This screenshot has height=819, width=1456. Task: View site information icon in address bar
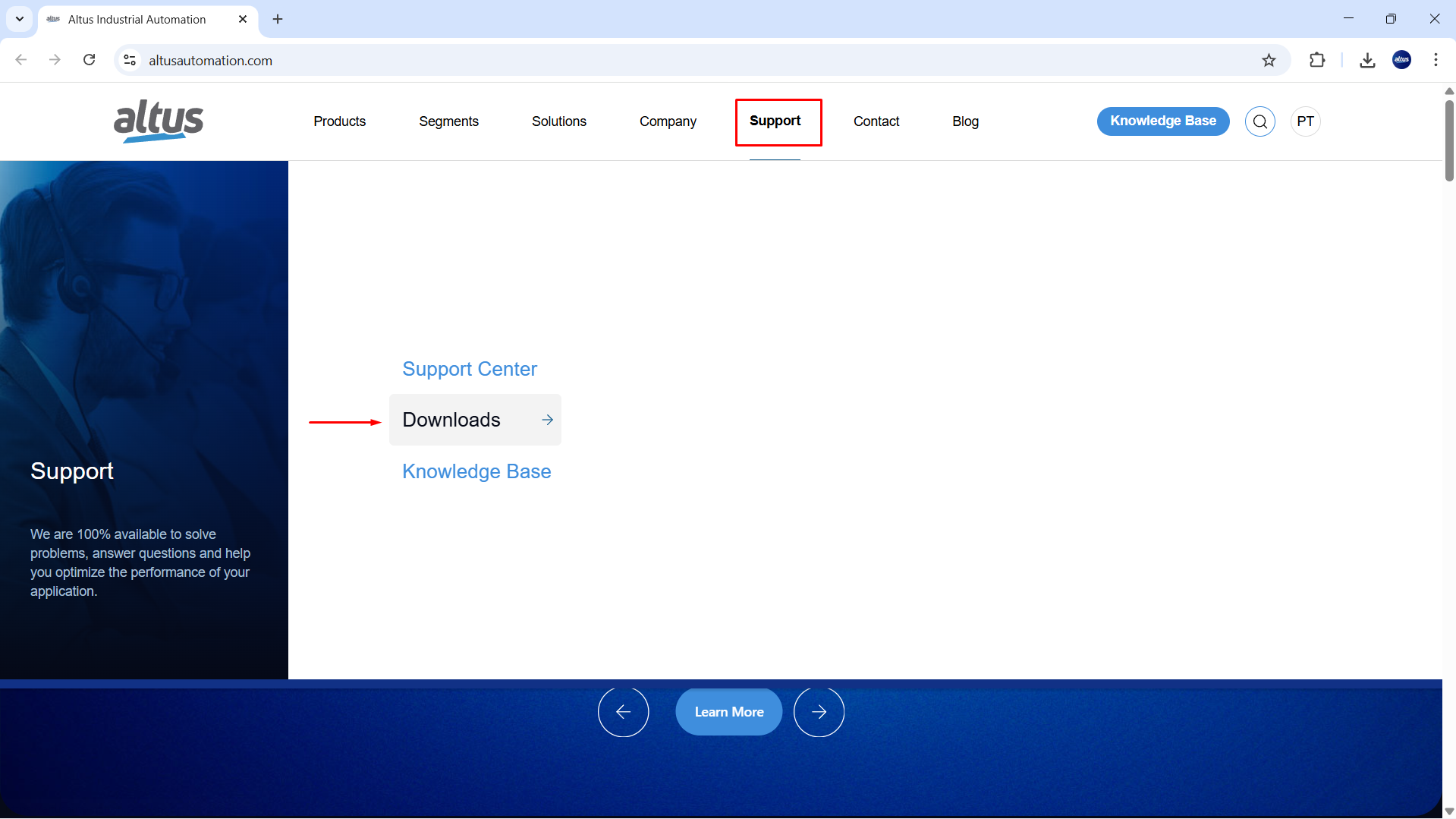[x=130, y=61]
